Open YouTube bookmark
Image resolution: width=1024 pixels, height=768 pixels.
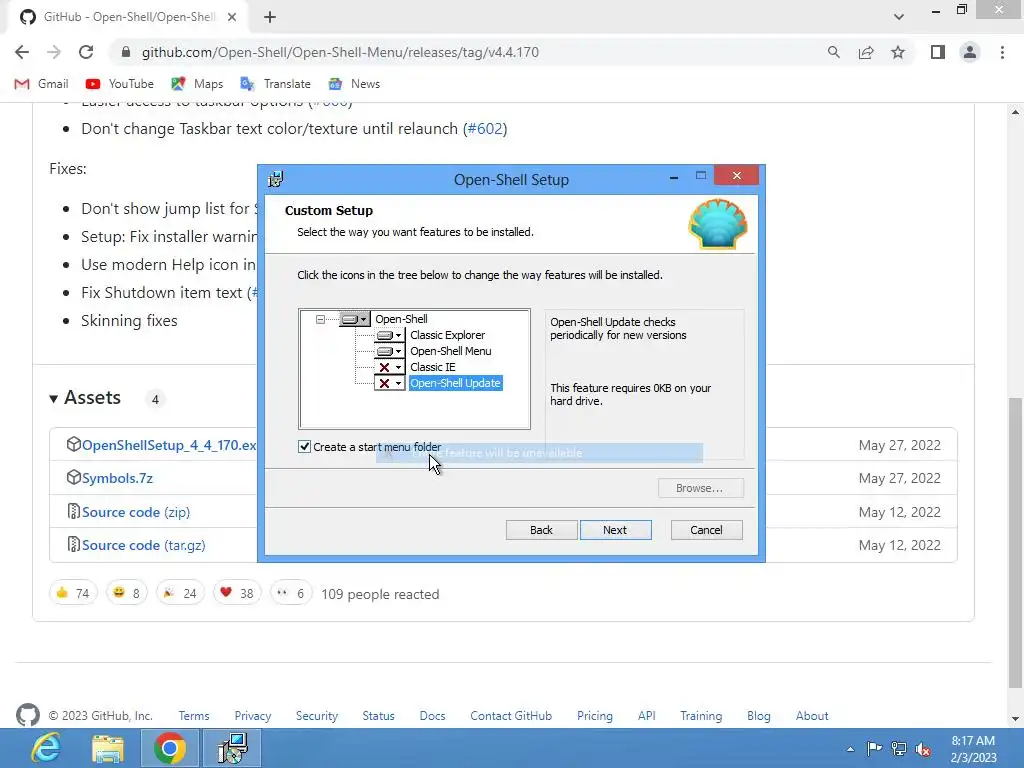[120, 84]
